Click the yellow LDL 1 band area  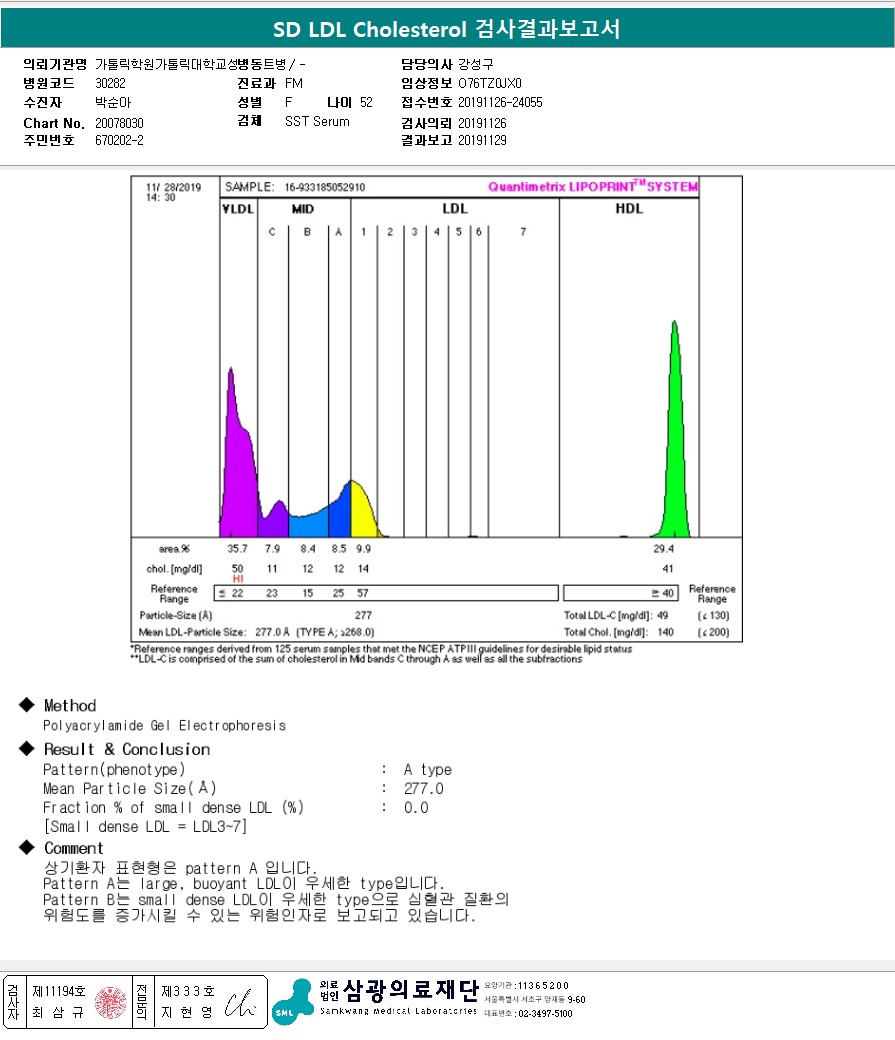(363, 511)
